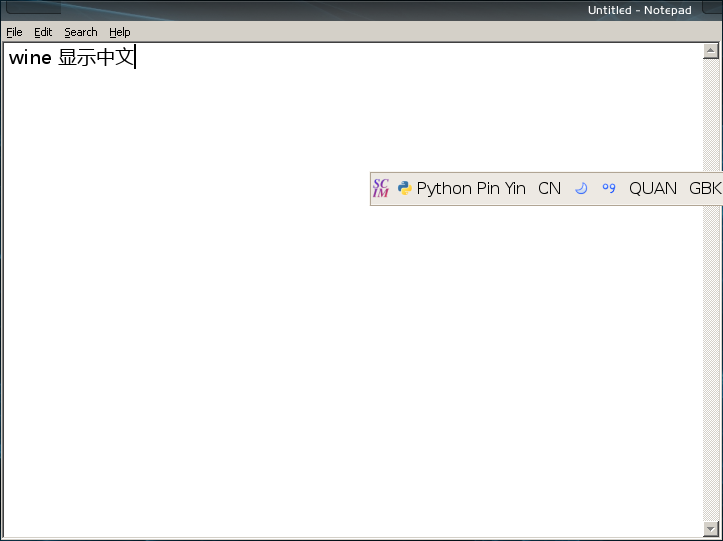Toggle the half-moon full/half width letter icon
The image size is (723, 541).
pos(581,188)
